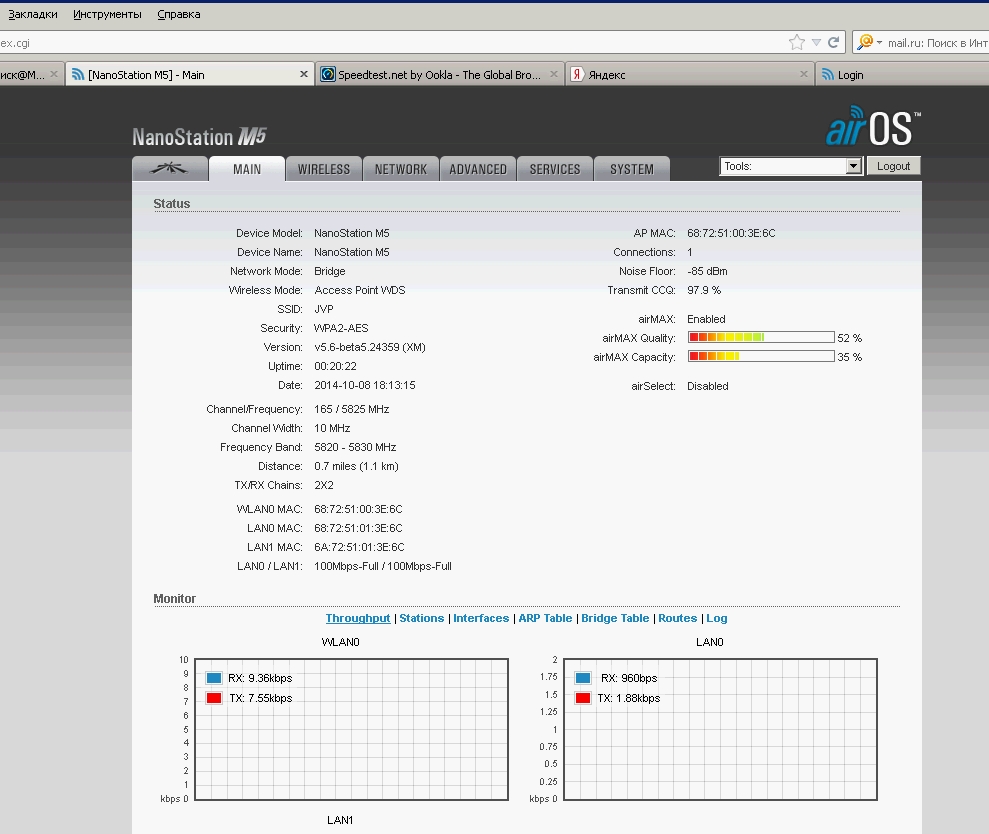Click the version text v5.6-beta5.24359 (XM)
Screen dimensions: 989x834
[370, 347]
